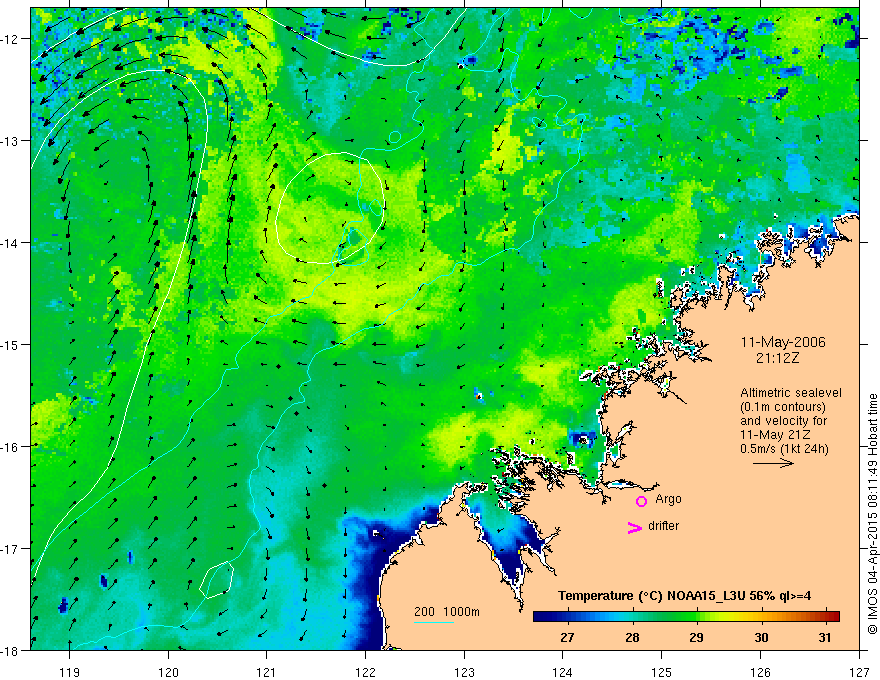Click the 127 longitude axis label
This screenshot has width=880, height=680.
pos(859,673)
